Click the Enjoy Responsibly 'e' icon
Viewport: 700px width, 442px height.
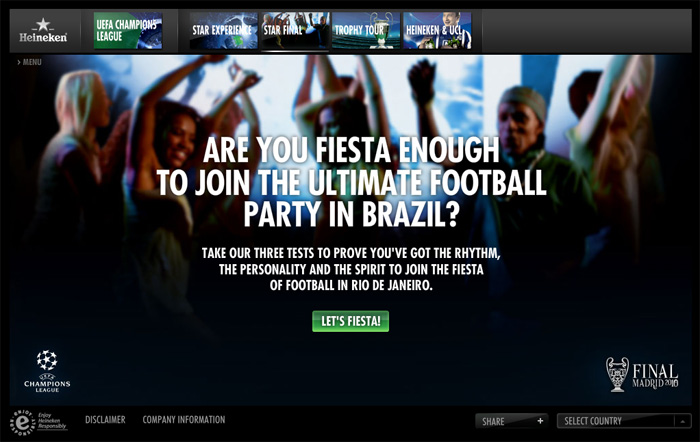click(x=22, y=422)
